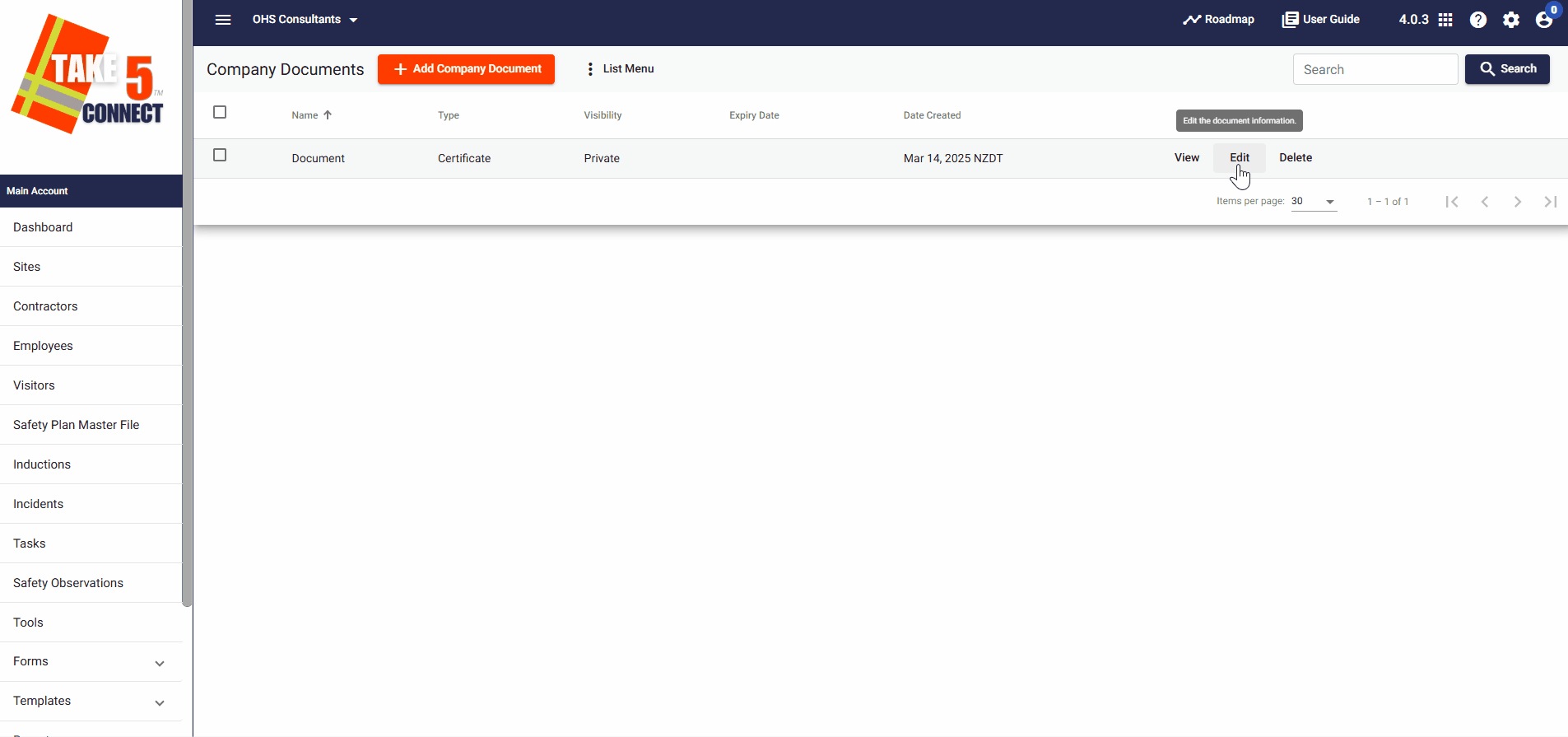Viewport: 1568px width, 737px height.
Task: Open Tasks in the sidebar
Action: tap(91, 543)
